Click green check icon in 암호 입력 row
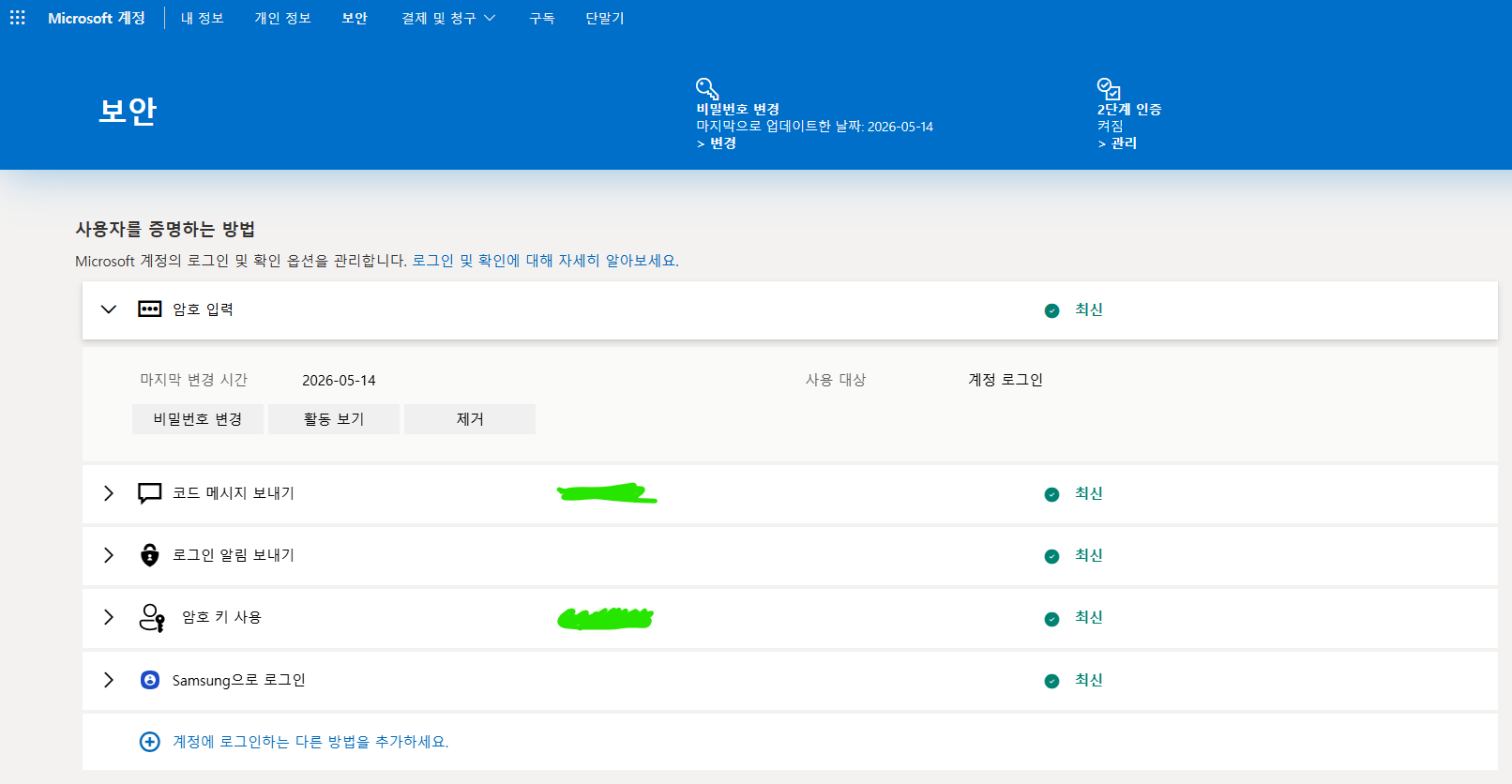The width and height of the screenshot is (1512, 784). point(1052,310)
